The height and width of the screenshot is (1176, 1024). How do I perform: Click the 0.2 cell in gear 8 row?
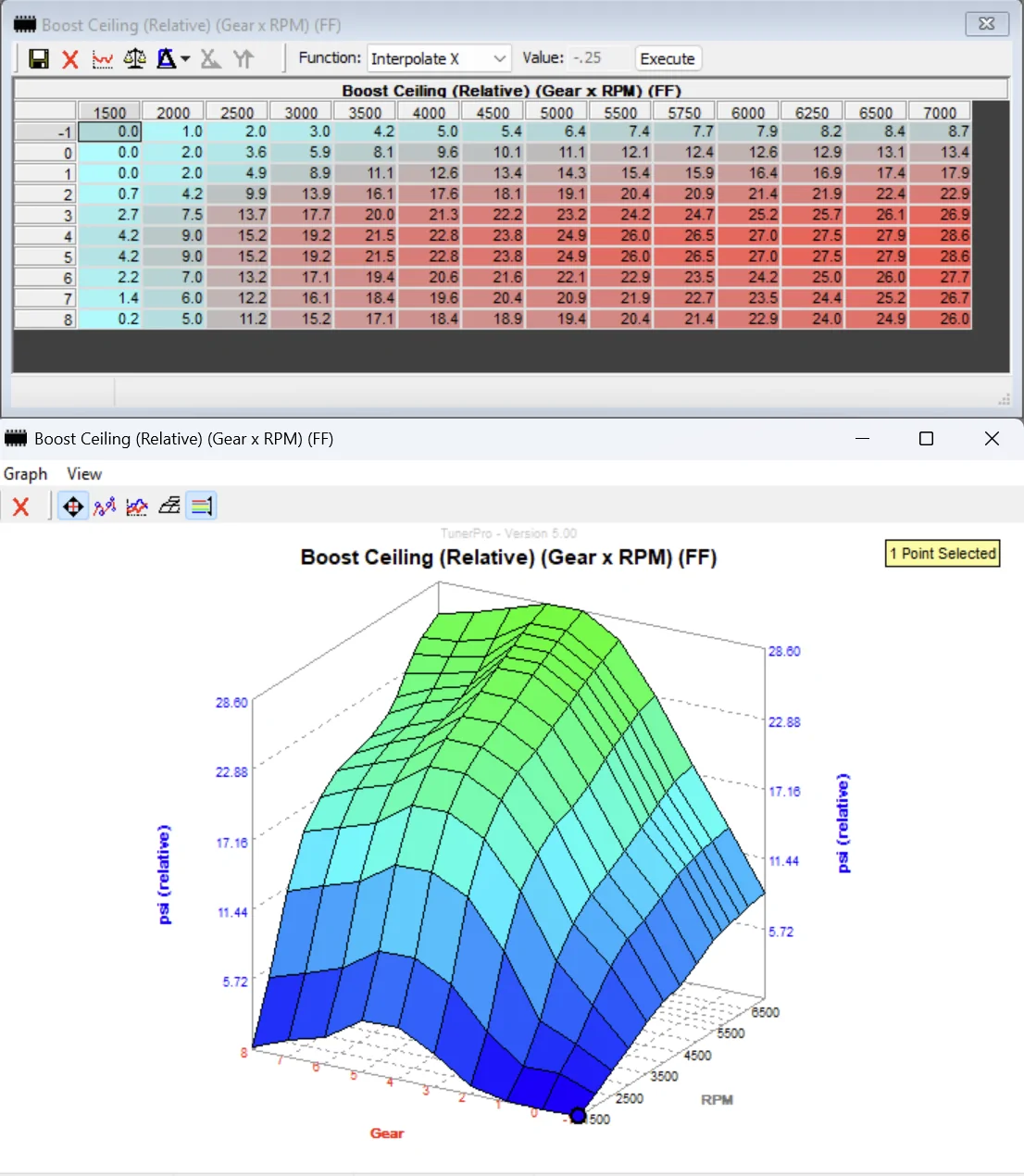[110, 319]
